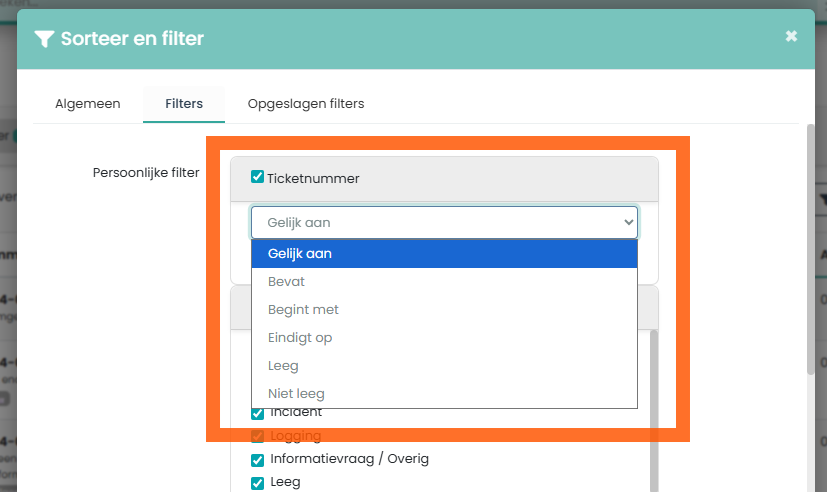Close the Sorteer en filter dialog
827x492 pixels.
click(791, 36)
